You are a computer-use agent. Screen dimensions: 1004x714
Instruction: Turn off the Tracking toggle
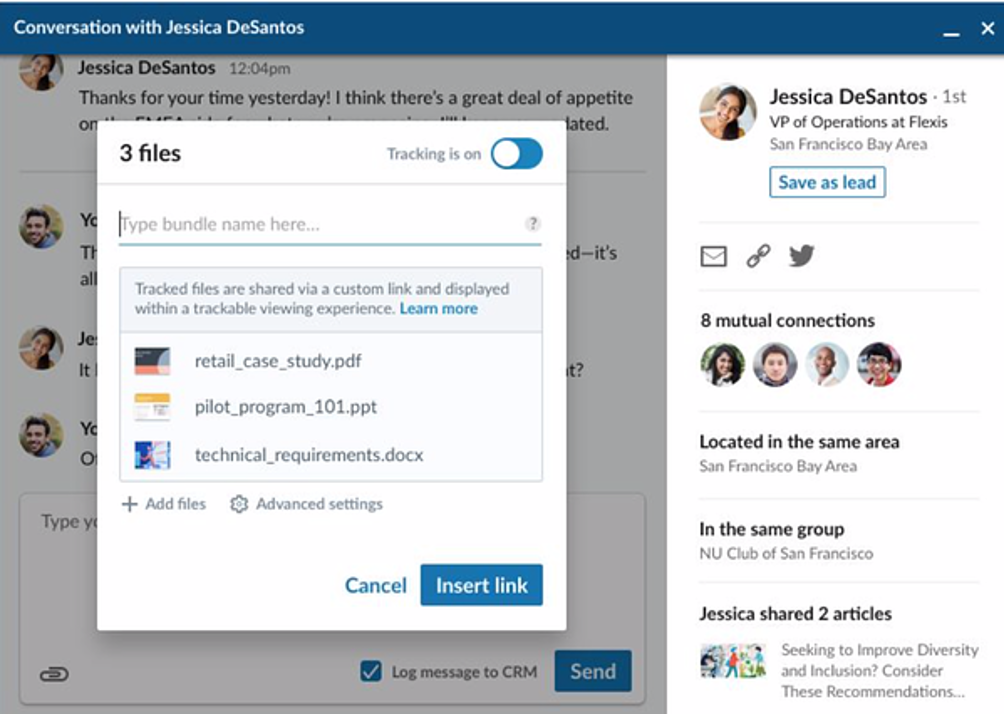(517, 153)
